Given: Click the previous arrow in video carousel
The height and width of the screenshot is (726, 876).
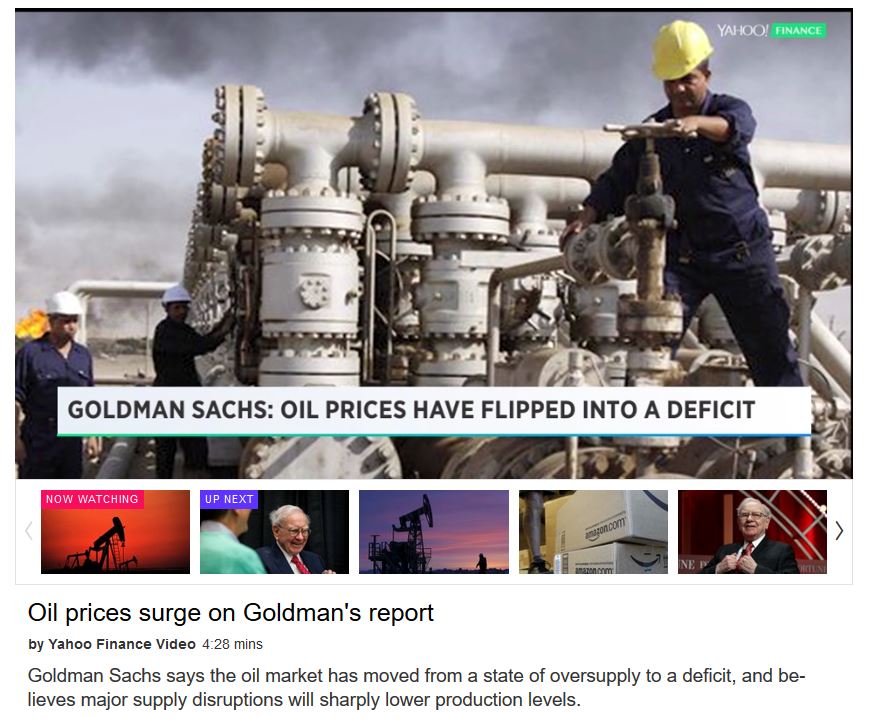Looking at the screenshot, I should (x=28, y=531).
